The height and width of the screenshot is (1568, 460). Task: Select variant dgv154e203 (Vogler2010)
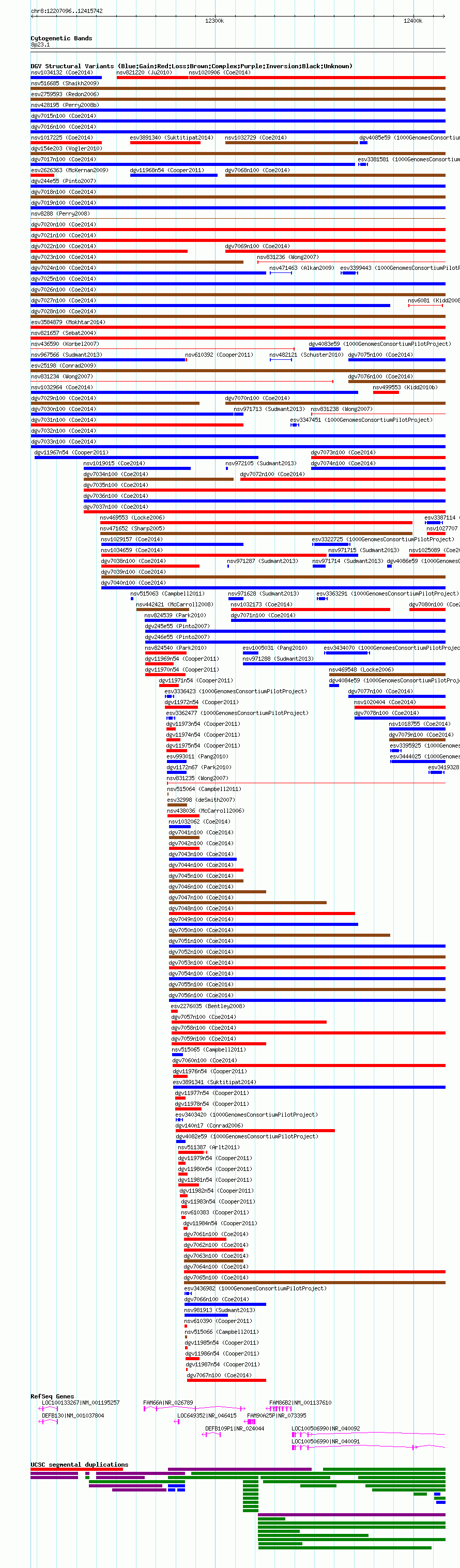tap(66, 148)
